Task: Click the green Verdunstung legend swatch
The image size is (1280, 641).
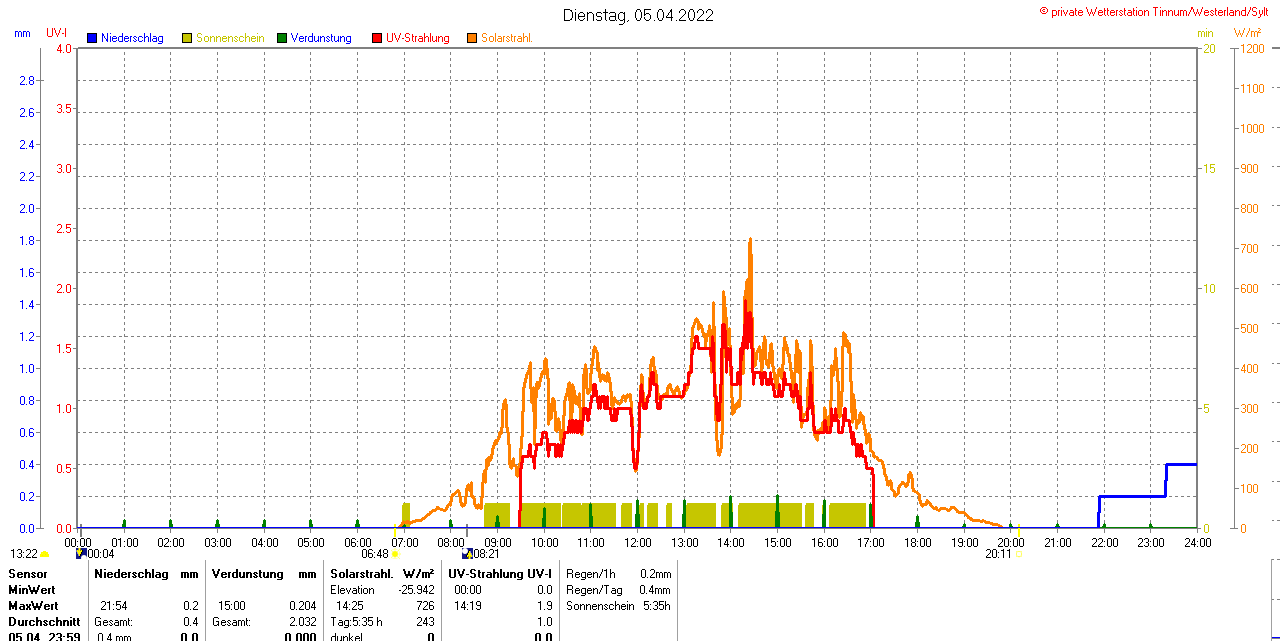Action: coord(282,38)
